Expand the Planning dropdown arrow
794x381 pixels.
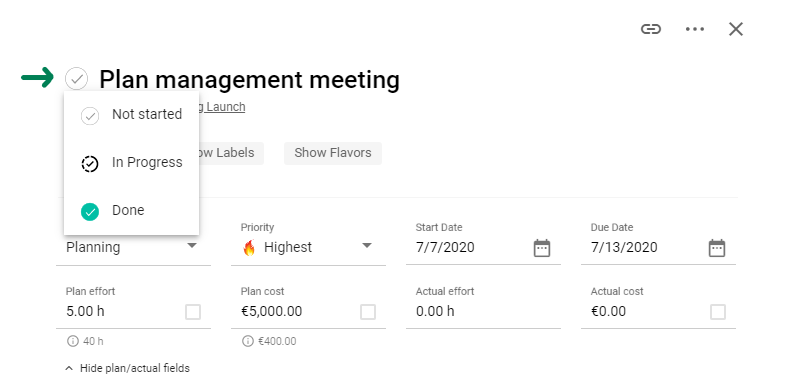pos(192,246)
